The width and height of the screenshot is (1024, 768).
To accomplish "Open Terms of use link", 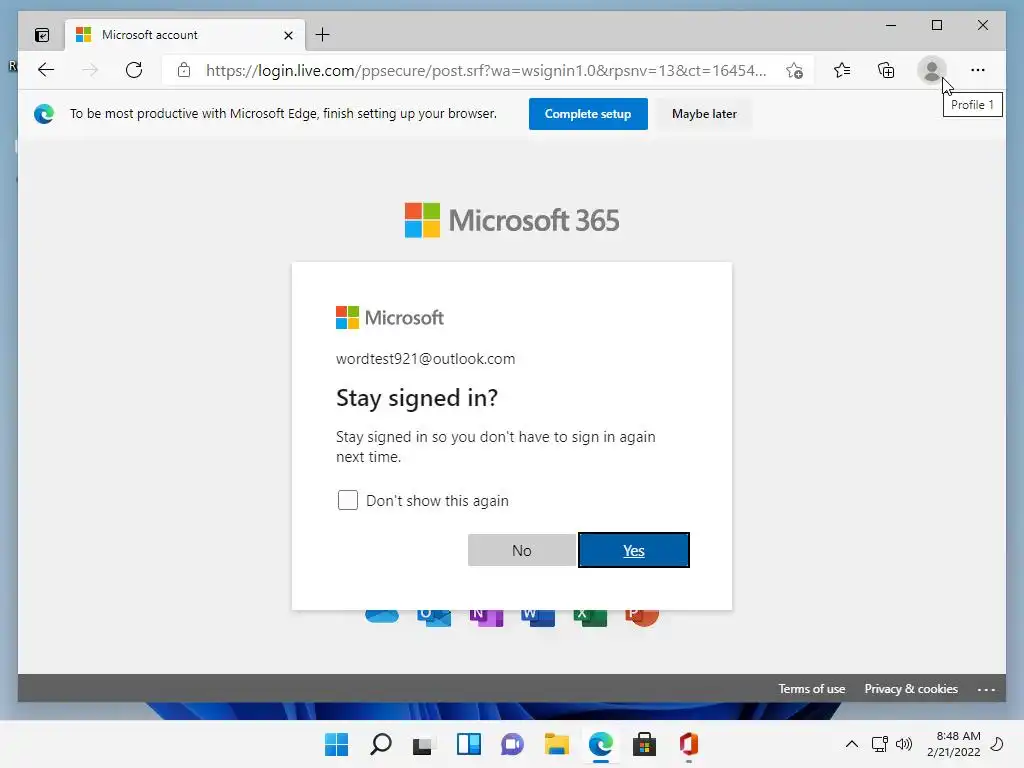I will [x=811, y=688].
